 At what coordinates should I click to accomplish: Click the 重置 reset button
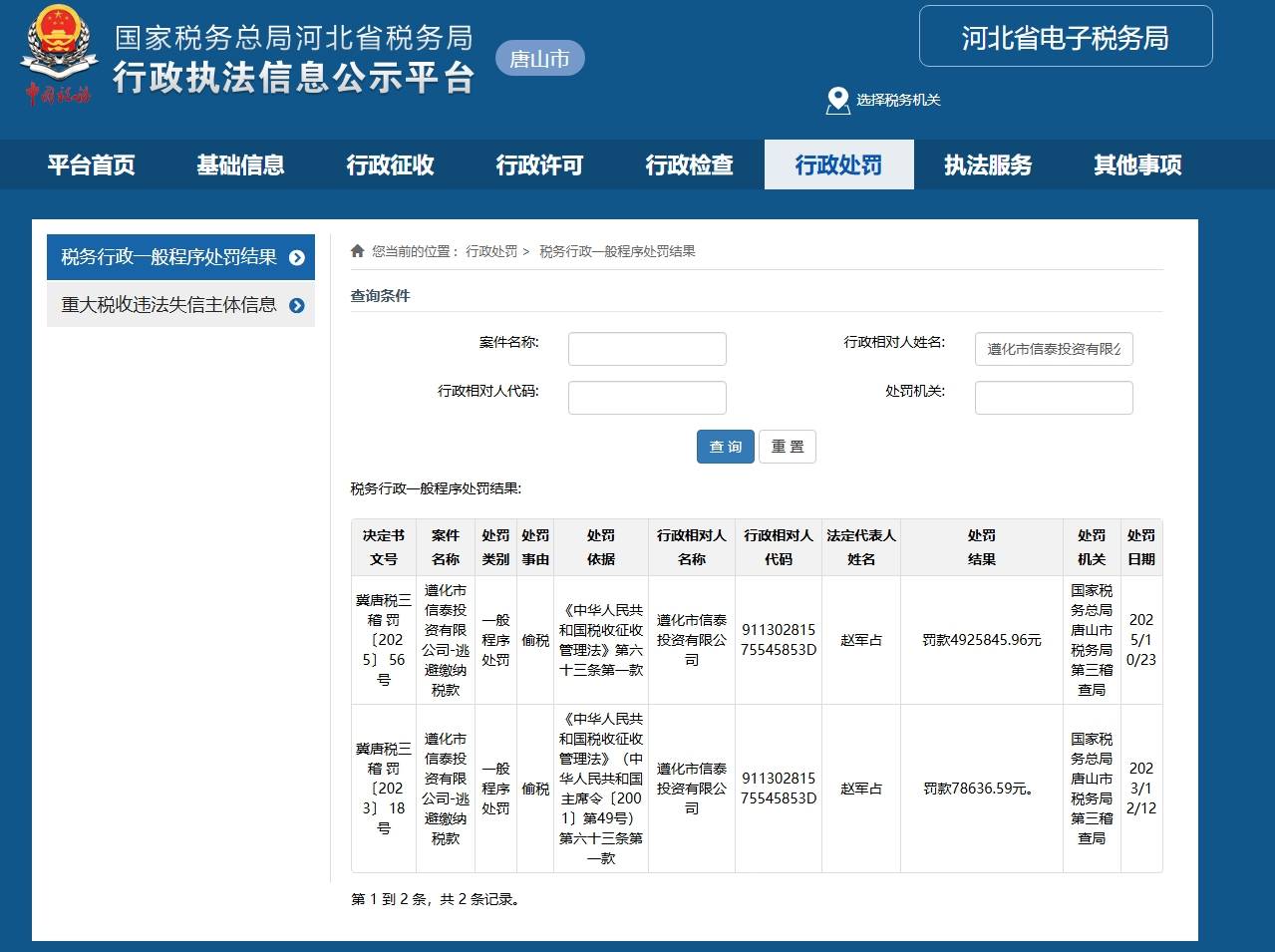(788, 447)
